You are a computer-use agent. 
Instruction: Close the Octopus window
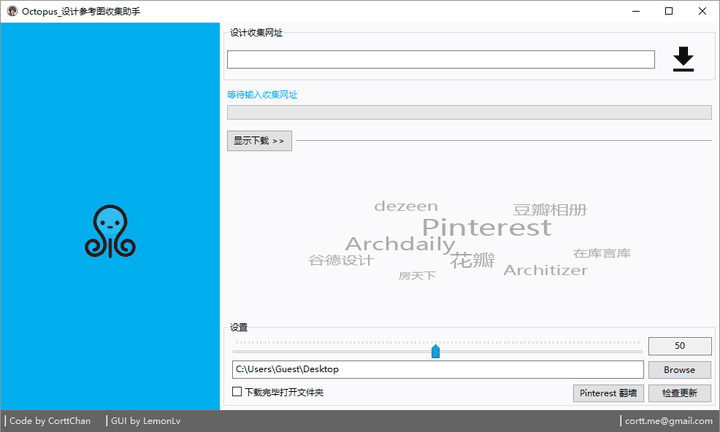pos(702,11)
